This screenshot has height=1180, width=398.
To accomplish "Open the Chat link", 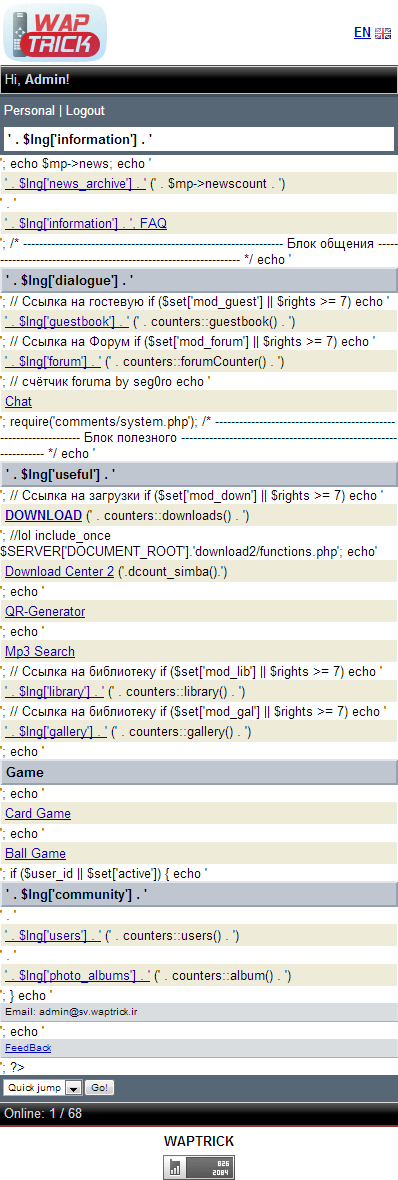I will 18,401.
